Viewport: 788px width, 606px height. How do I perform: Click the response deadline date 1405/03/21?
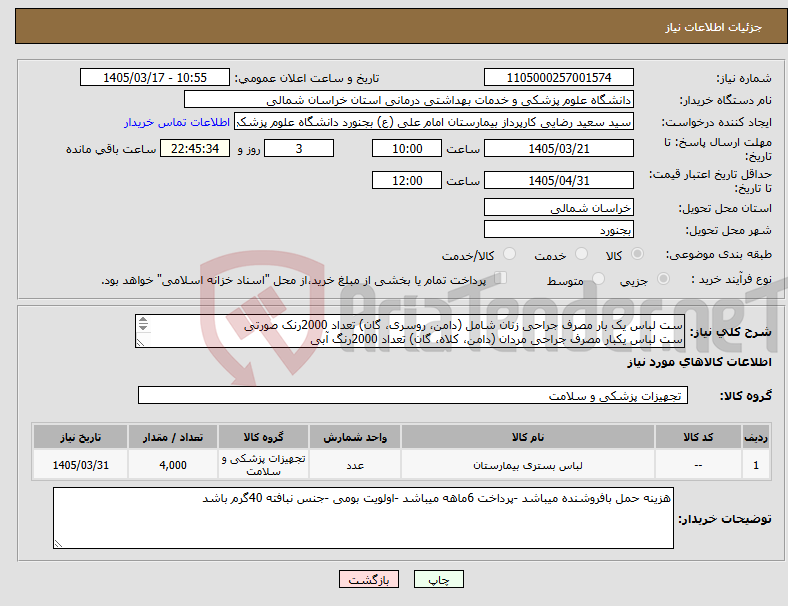pos(558,148)
